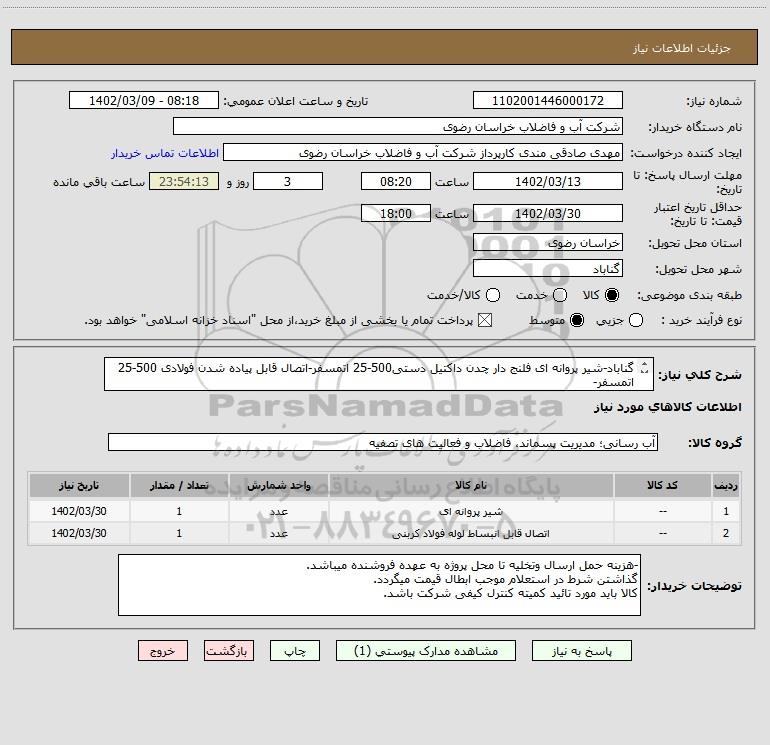Select the کالا/خدمت radio button

pyautogui.click(x=493, y=295)
